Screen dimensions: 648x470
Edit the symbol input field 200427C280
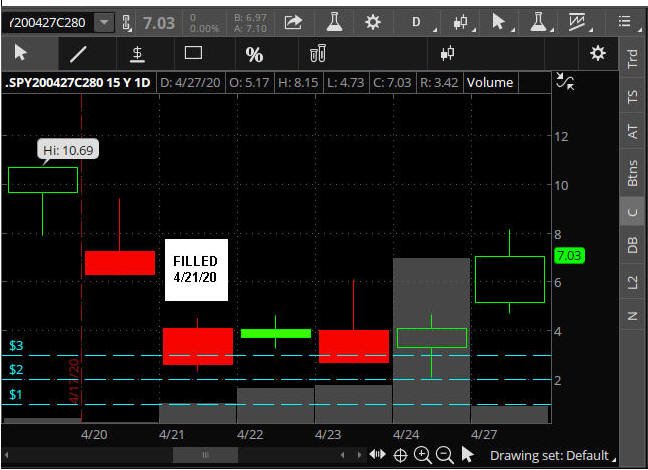click(48, 22)
